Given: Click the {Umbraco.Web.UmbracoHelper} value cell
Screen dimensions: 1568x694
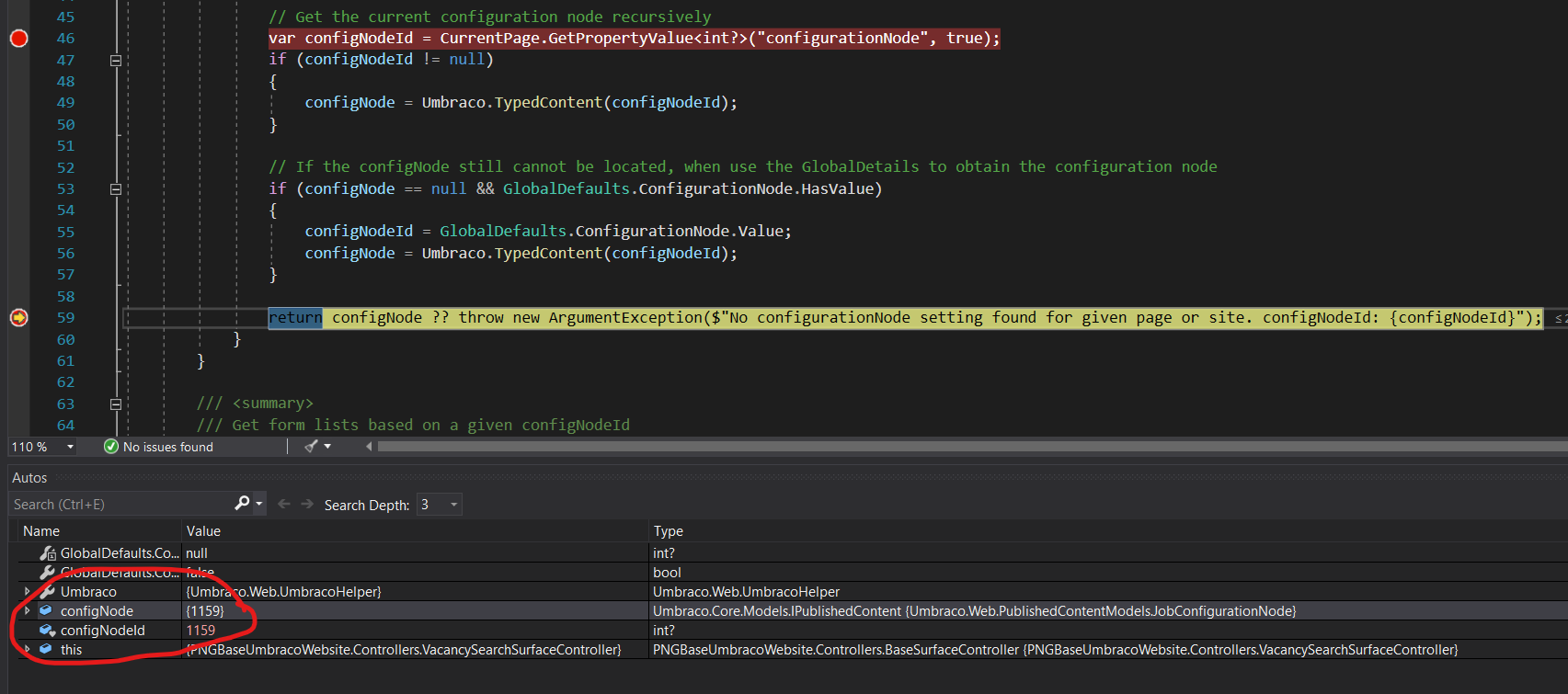Looking at the screenshot, I should (x=283, y=592).
